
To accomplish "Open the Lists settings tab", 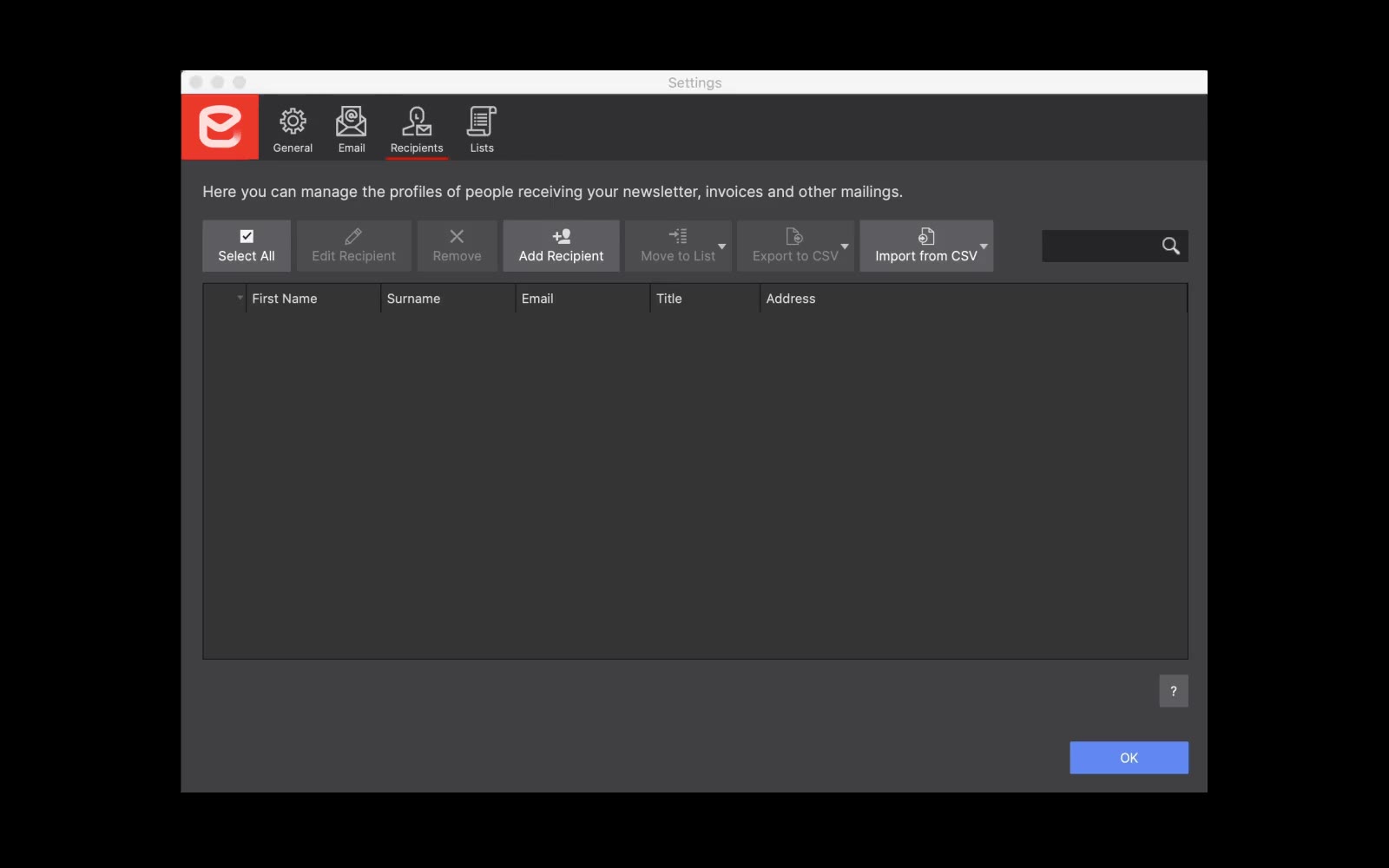I will click(482, 128).
